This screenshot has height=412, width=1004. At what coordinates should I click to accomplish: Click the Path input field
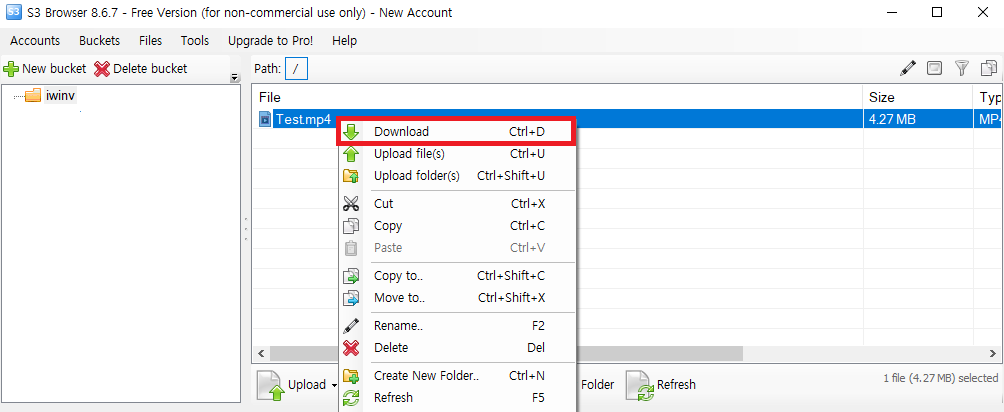point(296,69)
